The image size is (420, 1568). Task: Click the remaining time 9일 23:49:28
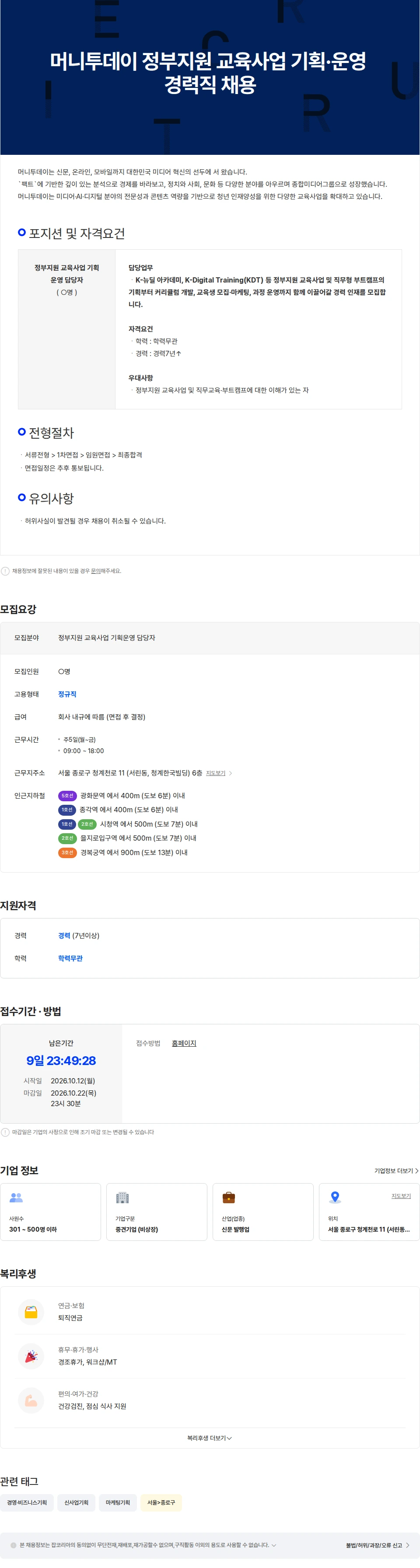[61, 1060]
